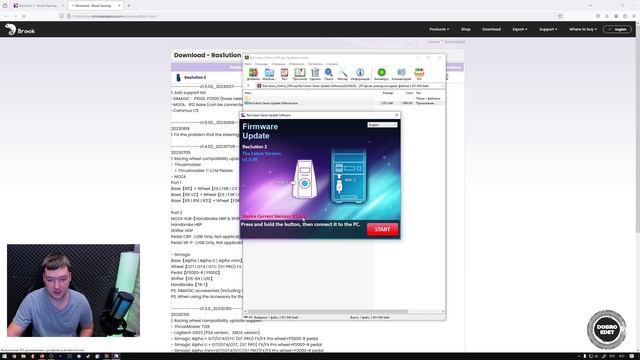Open Support dropdown in Brook header
This screenshot has height=360, width=640.
(x=548, y=29)
